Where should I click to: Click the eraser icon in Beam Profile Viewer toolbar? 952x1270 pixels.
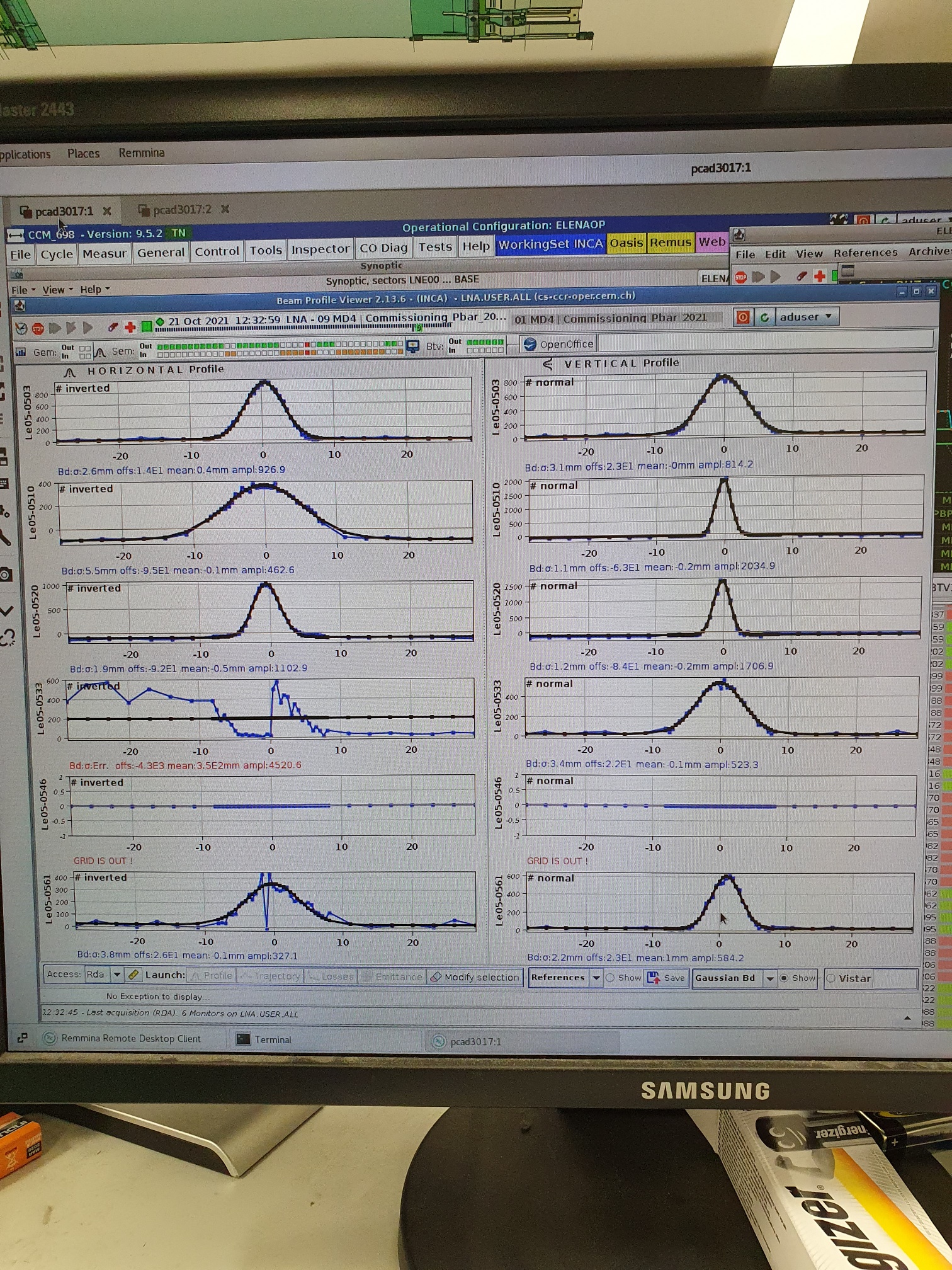pos(113,327)
